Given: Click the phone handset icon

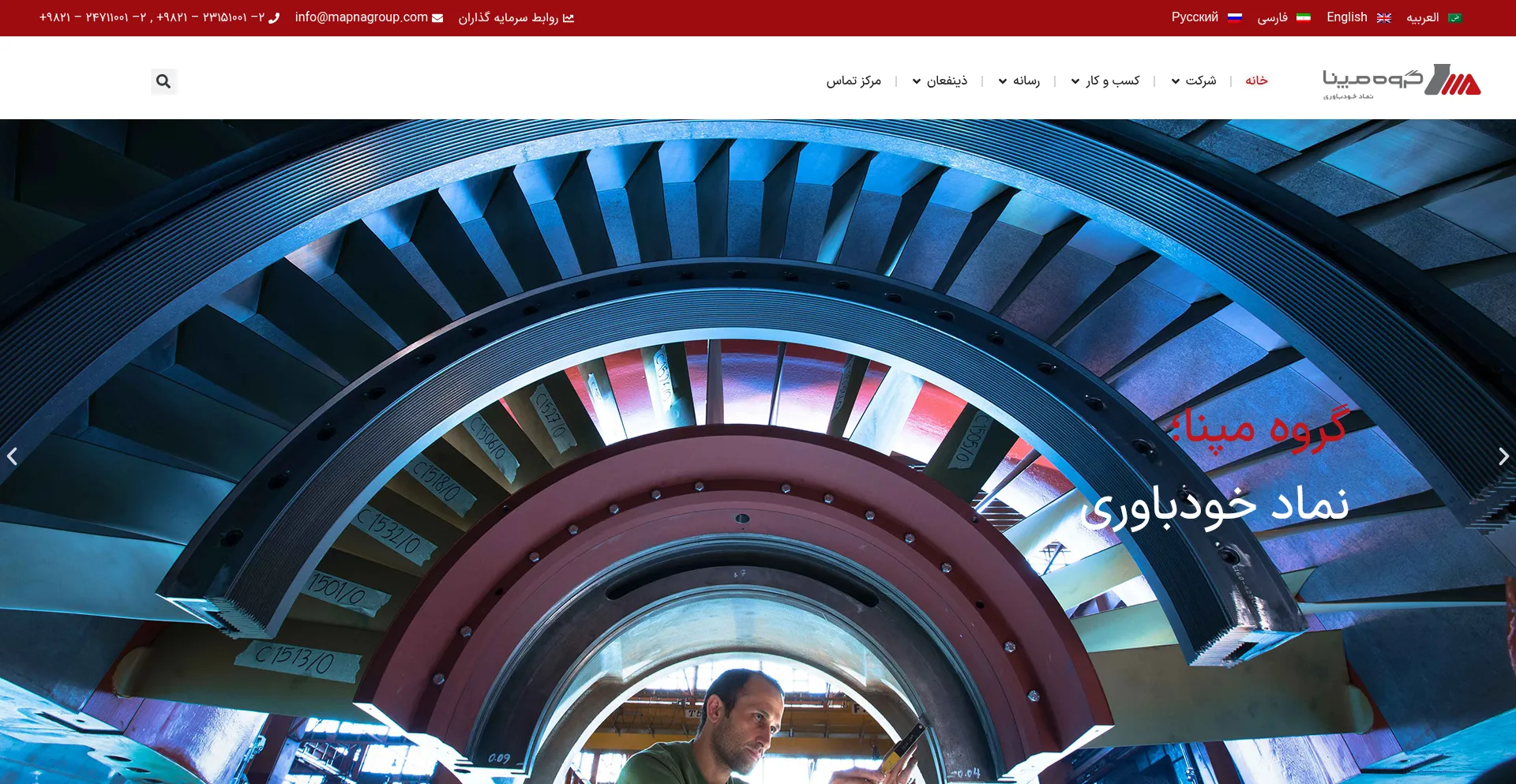Looking at the screenshot, I should point(274,18).
